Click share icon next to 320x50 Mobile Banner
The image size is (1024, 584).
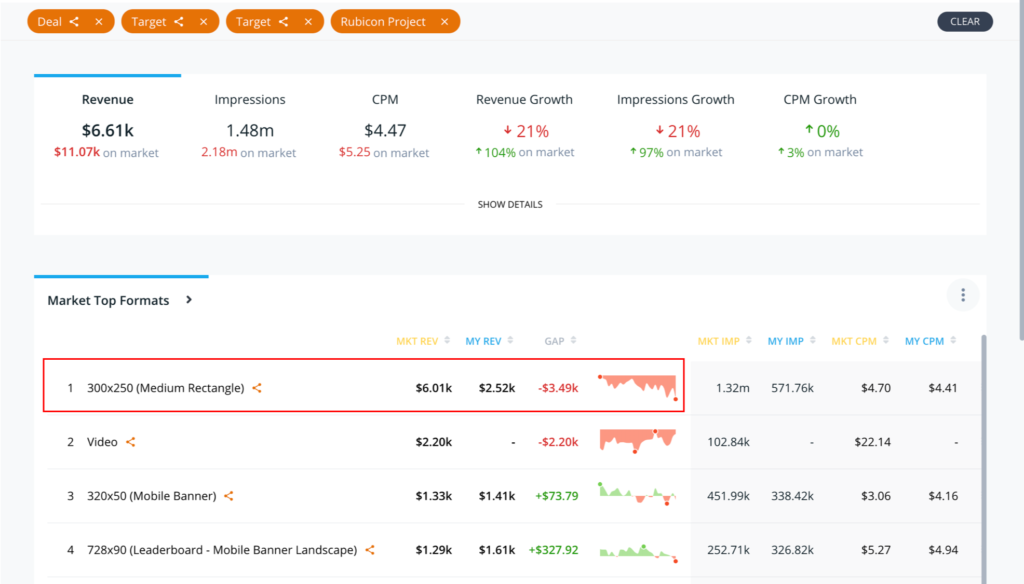point(229,496)
